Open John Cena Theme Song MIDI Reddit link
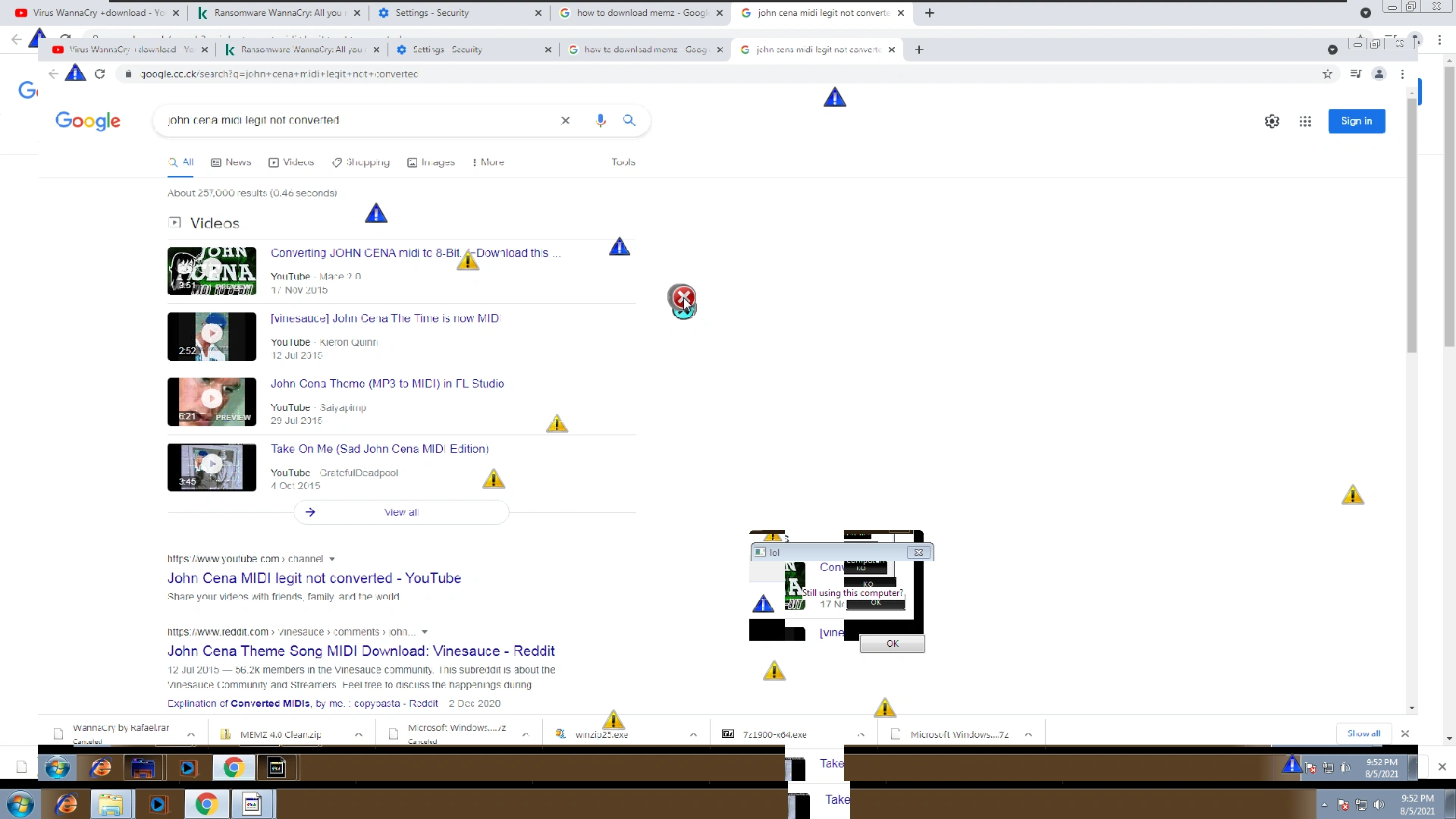 (361, 651)
